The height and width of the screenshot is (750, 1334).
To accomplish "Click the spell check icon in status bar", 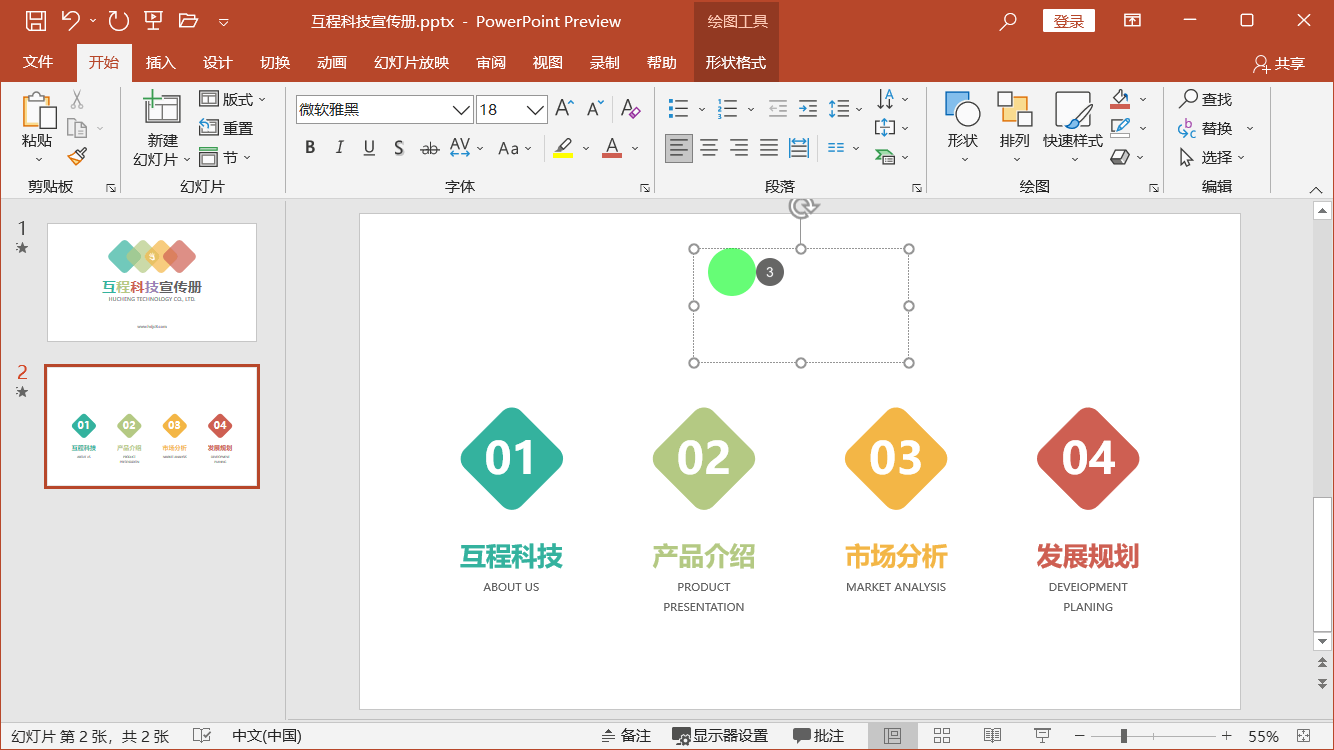I will tap(201, 736).
